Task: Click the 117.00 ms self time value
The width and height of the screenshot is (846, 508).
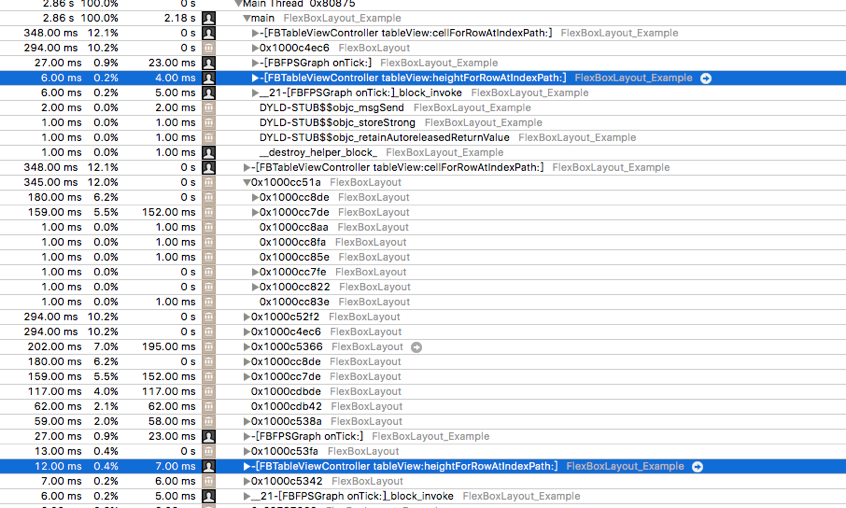Action: 169,392
